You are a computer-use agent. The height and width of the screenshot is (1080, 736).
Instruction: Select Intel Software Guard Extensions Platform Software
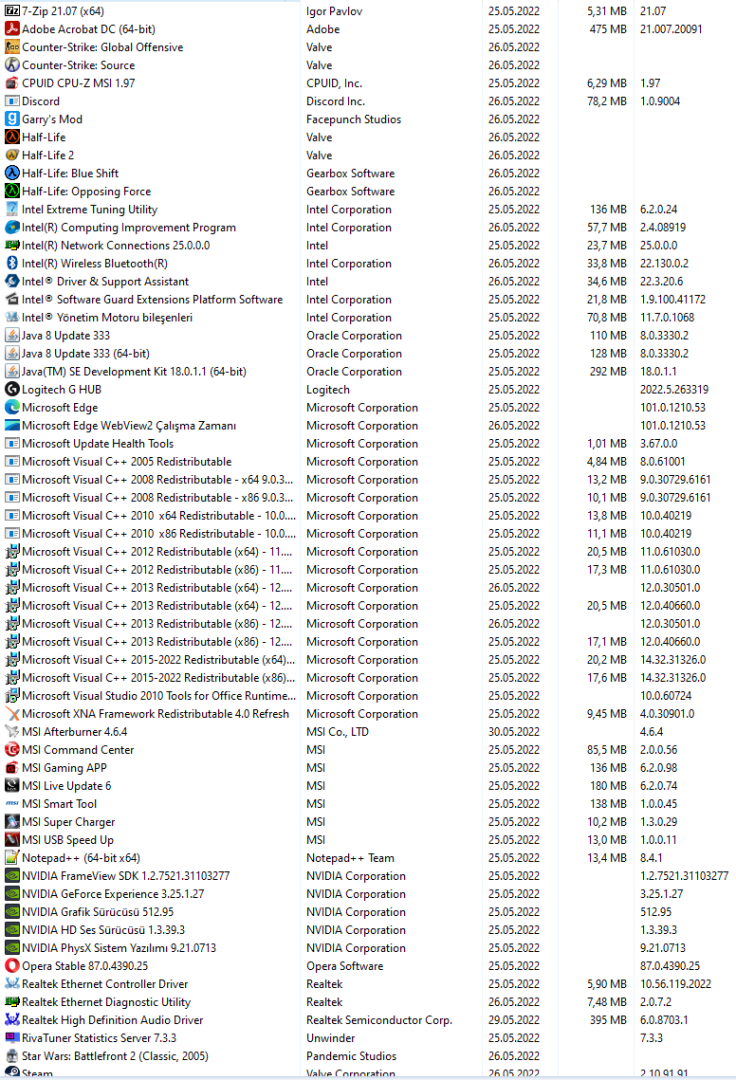point(152,300)
